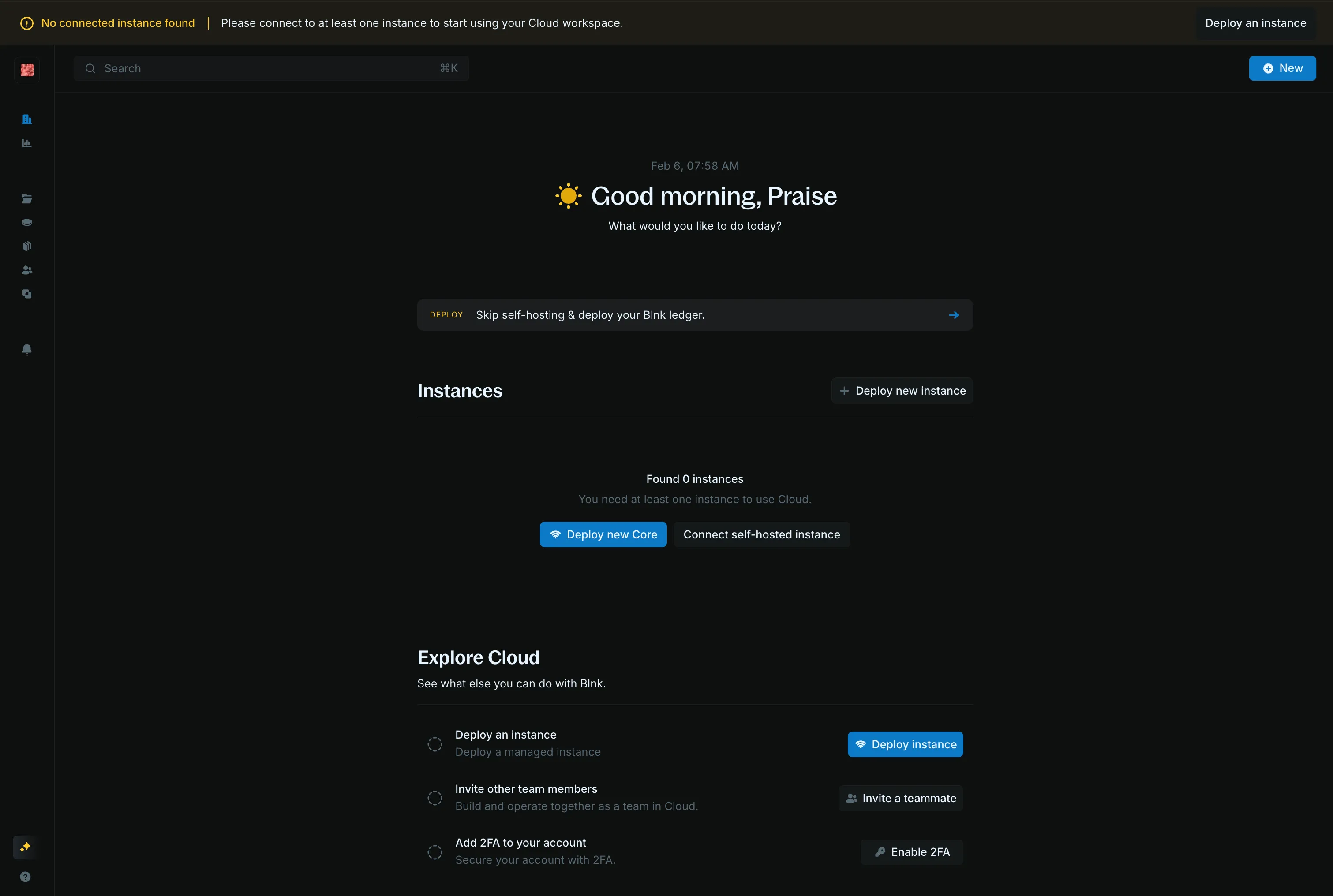Click the sparkle icon near the sidebar bottom
The image size is (1333, 896).
coord(25,847)
